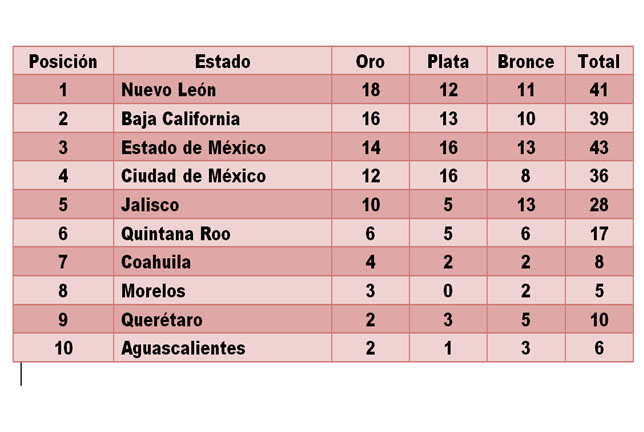
Task: Click the Posición column header cell
Action: point(63,61)
